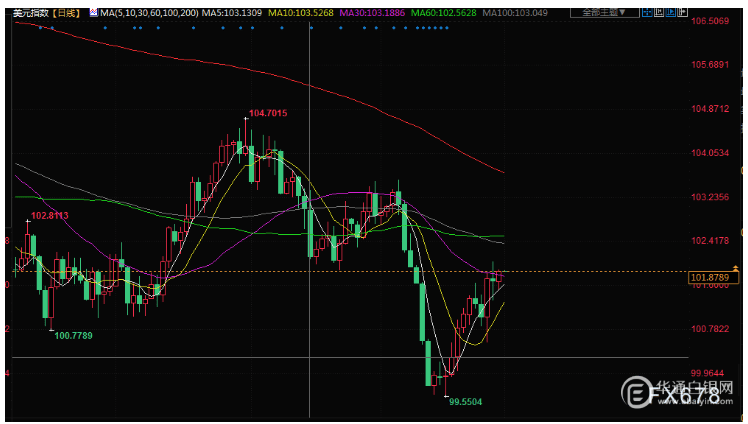Click the second white chart toolbar icon
The height and width of the screenshot is (424, 748).
659,12
